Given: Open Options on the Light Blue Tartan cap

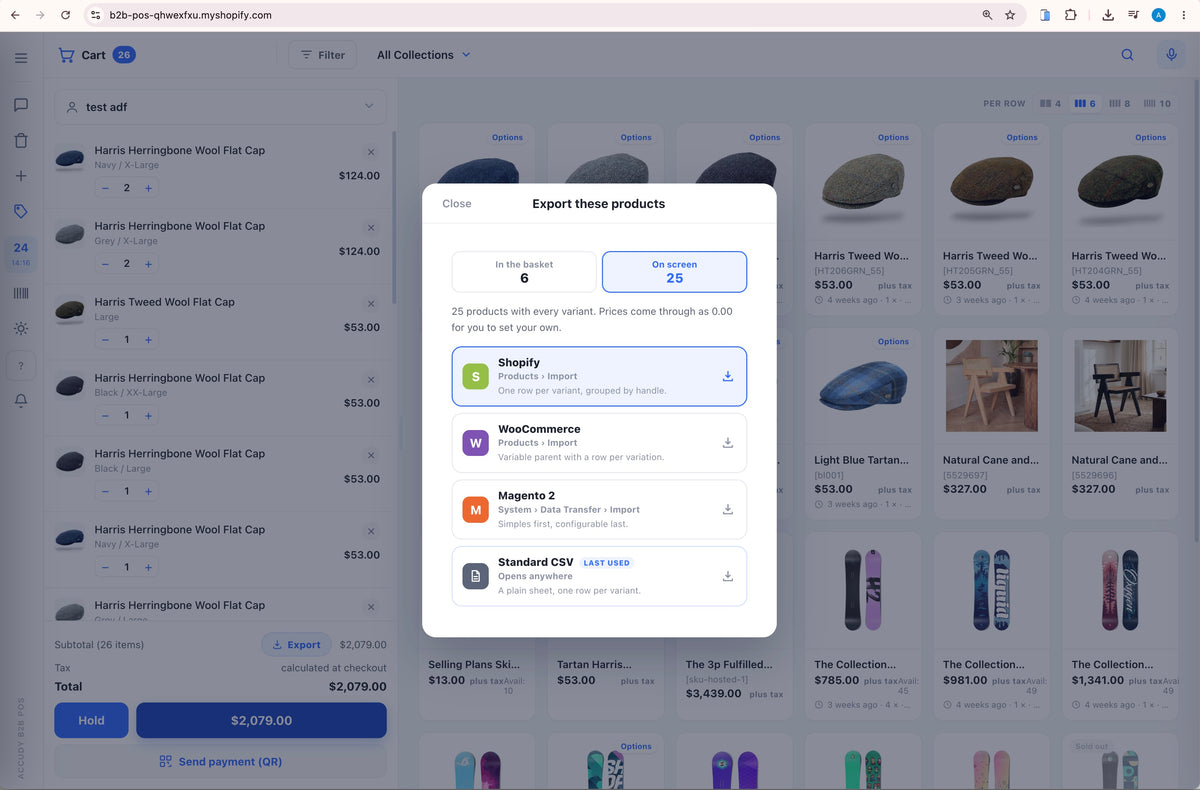Looking at the screenshot, I should (893, 341).
